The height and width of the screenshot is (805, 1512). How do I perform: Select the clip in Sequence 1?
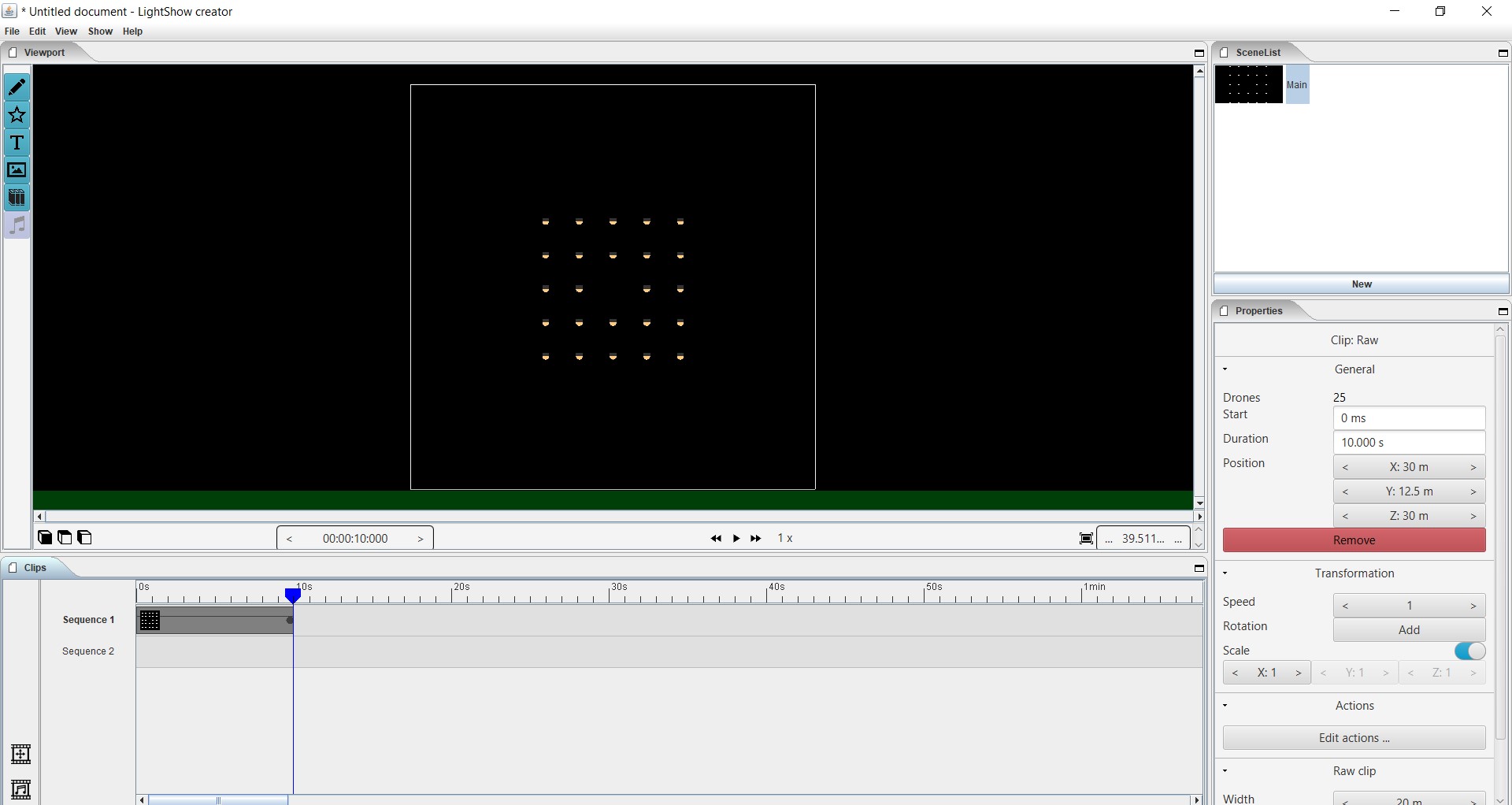pos(215,621)
